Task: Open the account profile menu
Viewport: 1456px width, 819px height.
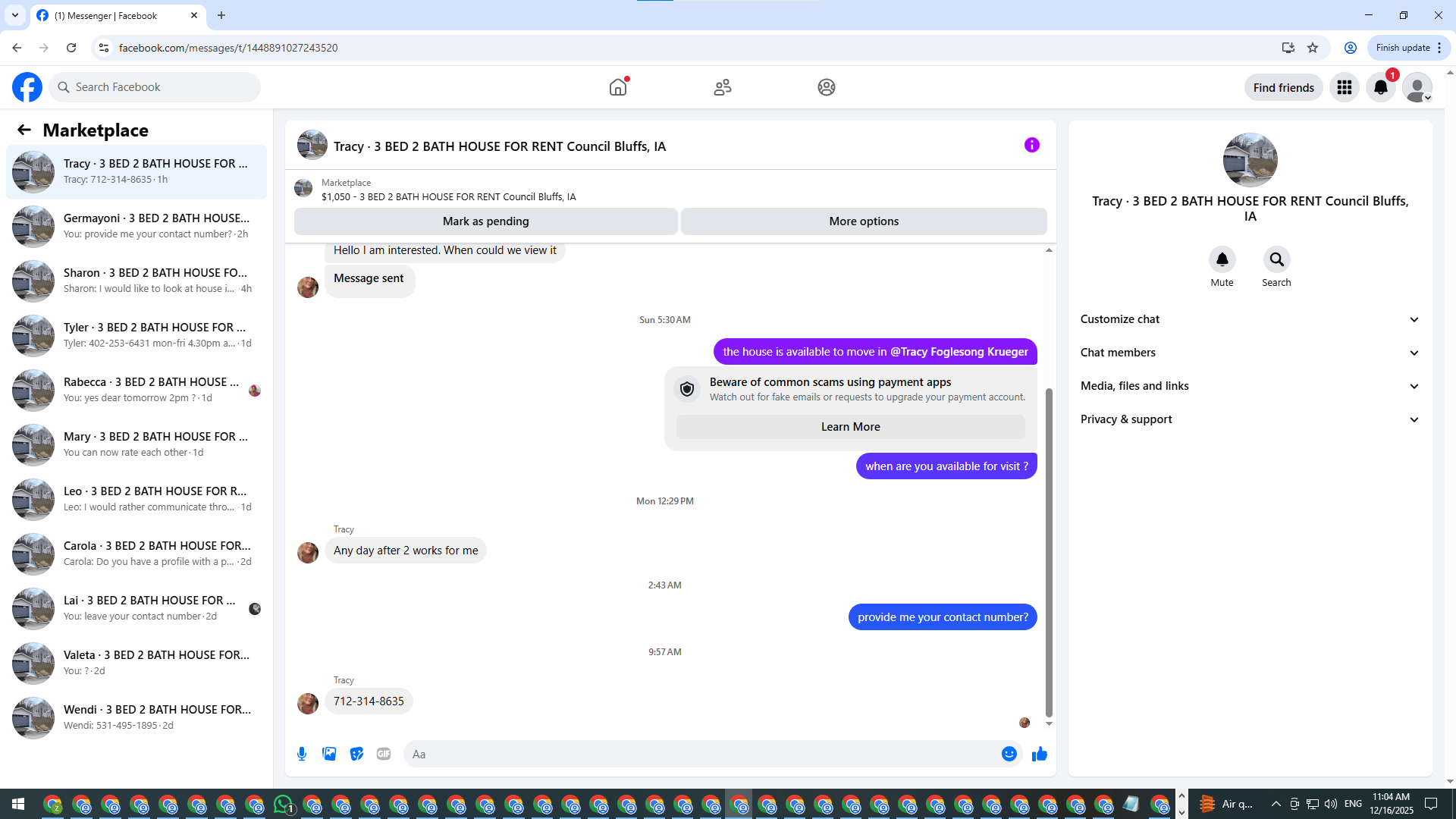Action: [1417, 87]
